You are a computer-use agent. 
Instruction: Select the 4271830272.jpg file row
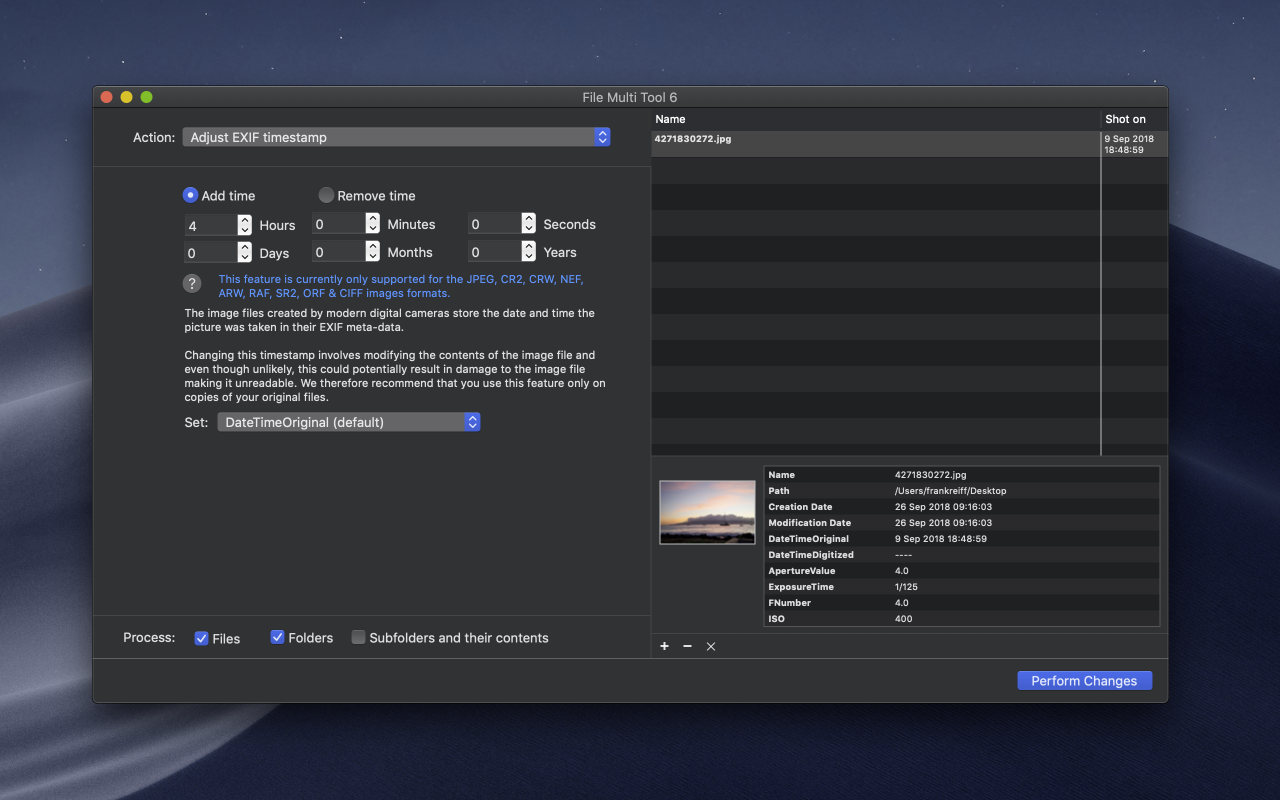(909, 144)
